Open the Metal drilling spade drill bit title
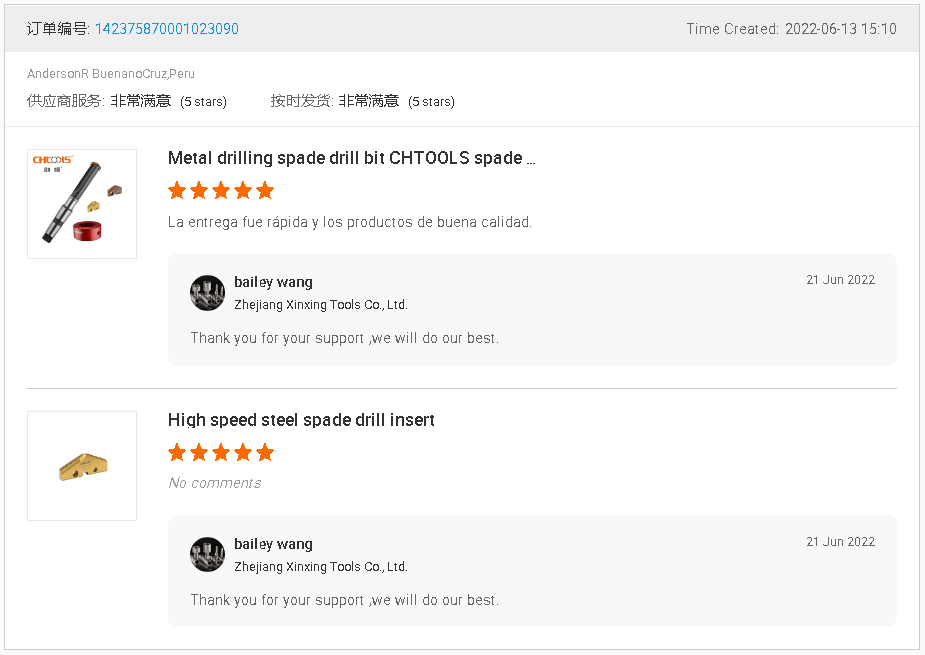Viewport: 925px width, 655px height. click(x=351, y=158)
